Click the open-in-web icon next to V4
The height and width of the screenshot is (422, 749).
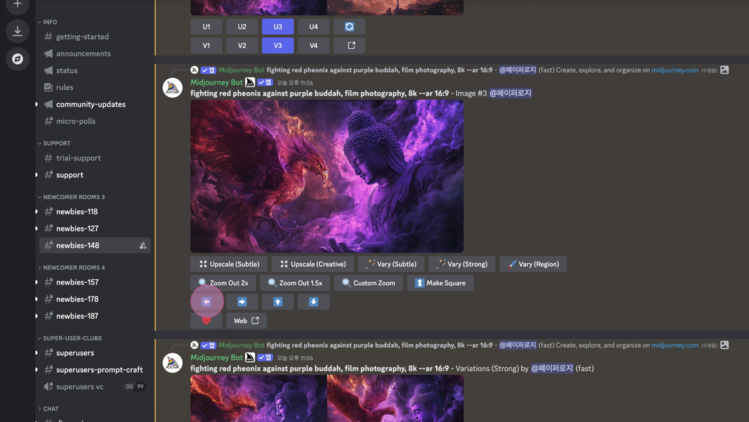(351, 45)
